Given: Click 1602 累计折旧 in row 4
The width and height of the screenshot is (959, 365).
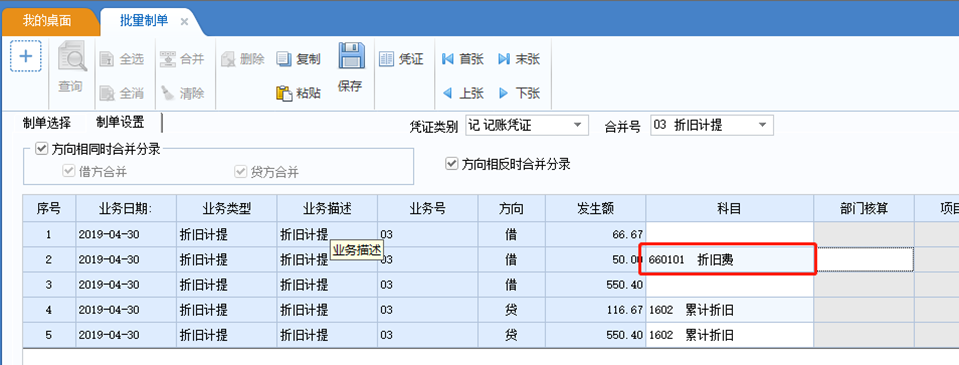Looking at the screenshot, I should point(729,310).
